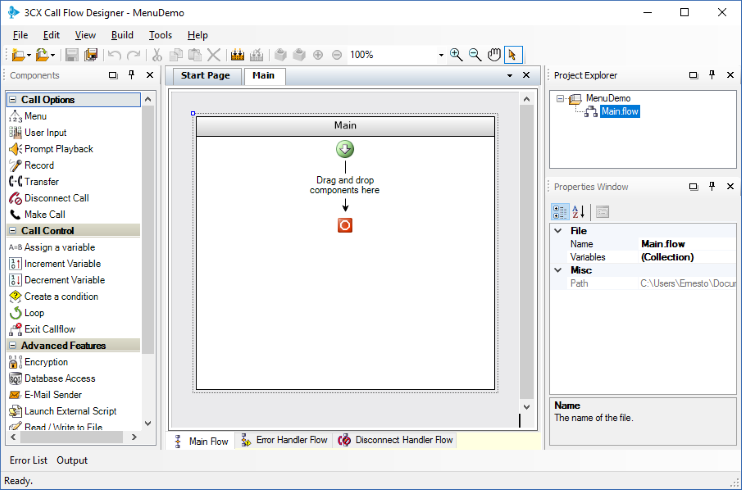742x490 pixels.
Task: Activate the pointer selection tool
Action: [x=513, y=55]
